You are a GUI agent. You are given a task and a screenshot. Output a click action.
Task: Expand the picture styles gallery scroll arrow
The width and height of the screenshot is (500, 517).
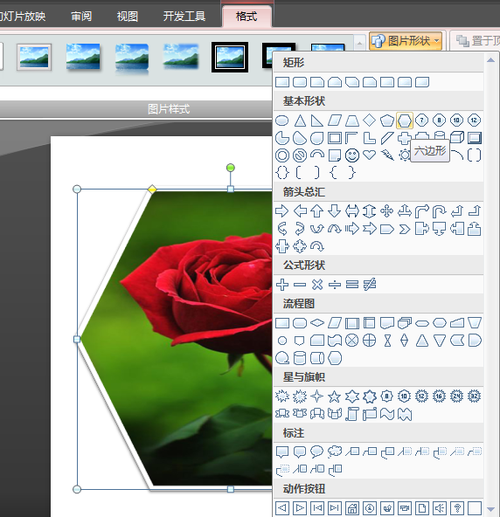coord(359,43)
